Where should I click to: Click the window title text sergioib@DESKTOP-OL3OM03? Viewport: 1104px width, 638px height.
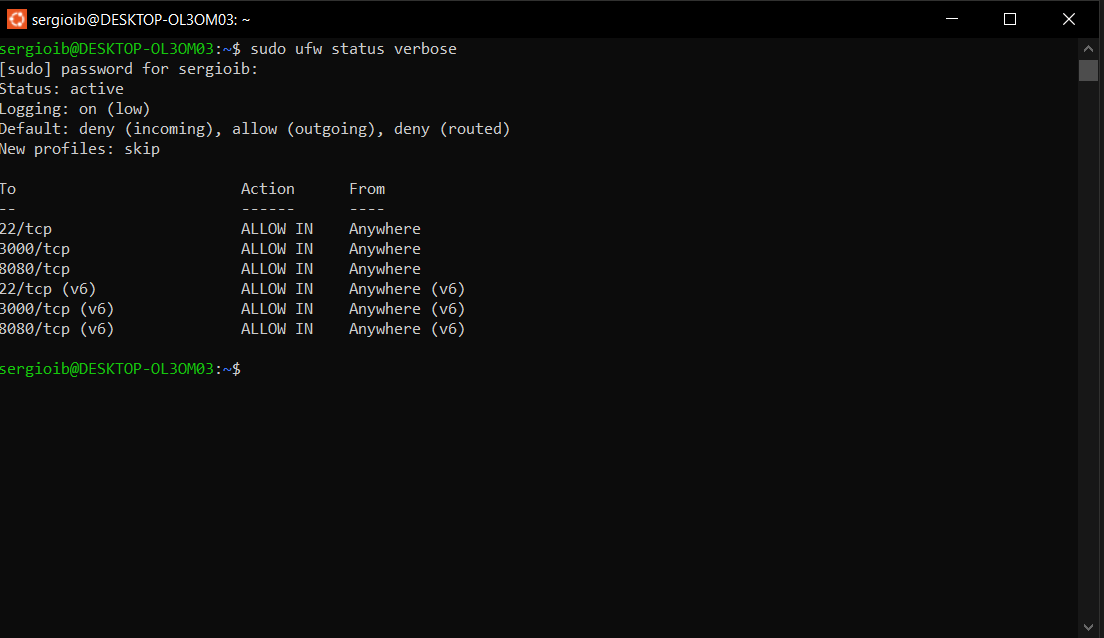coord(141,20)
